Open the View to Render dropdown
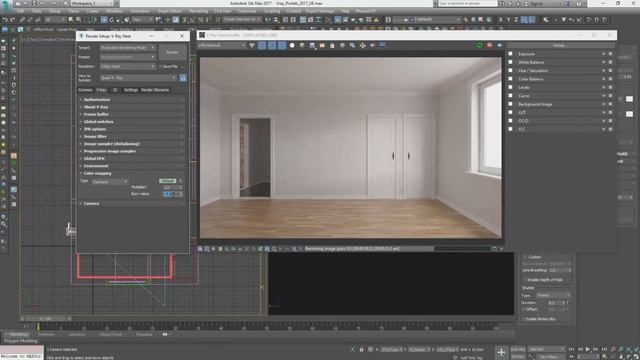 138,78
